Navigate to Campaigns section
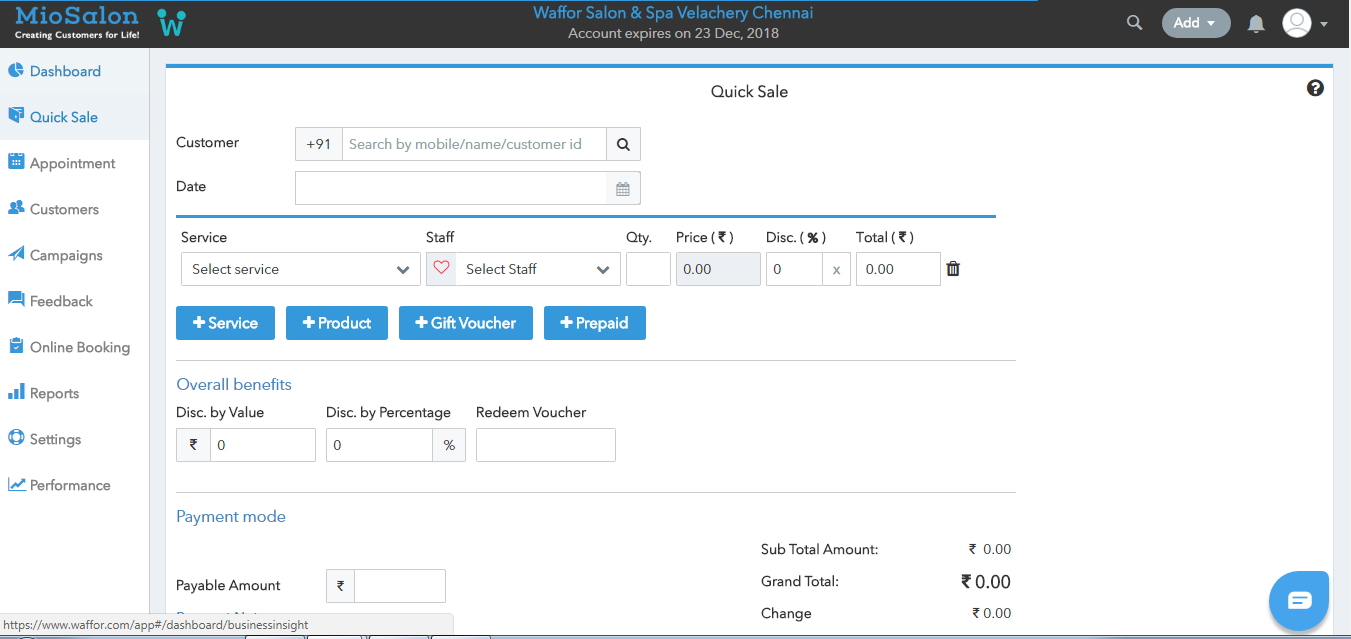 click(66, 255)
